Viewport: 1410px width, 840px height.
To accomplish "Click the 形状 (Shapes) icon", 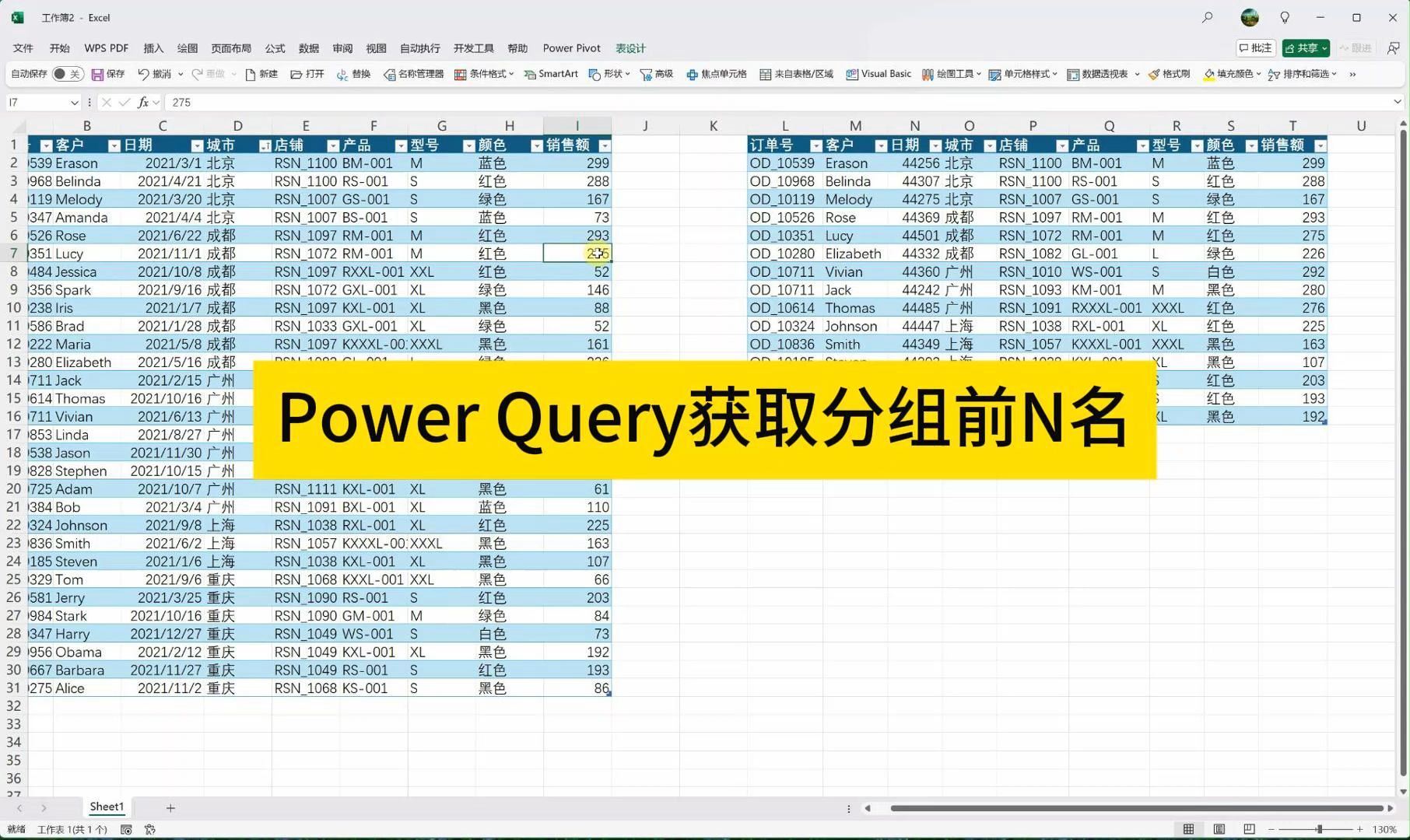I will (x=595, y=75).
